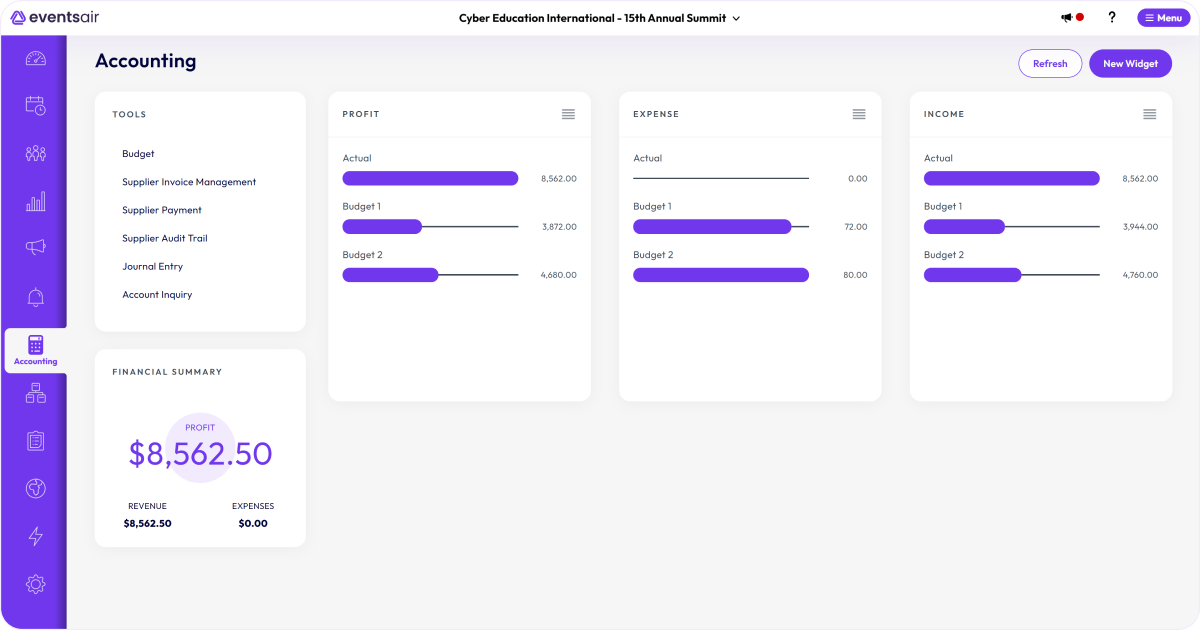Expand the Cyber Education International event dropdown

click(737, 18)
